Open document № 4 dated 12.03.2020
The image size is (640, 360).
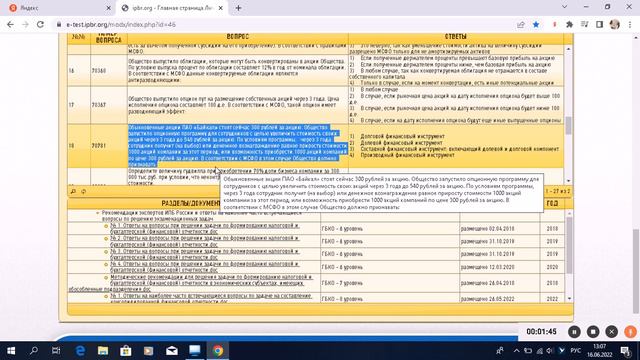click(204, 267)
